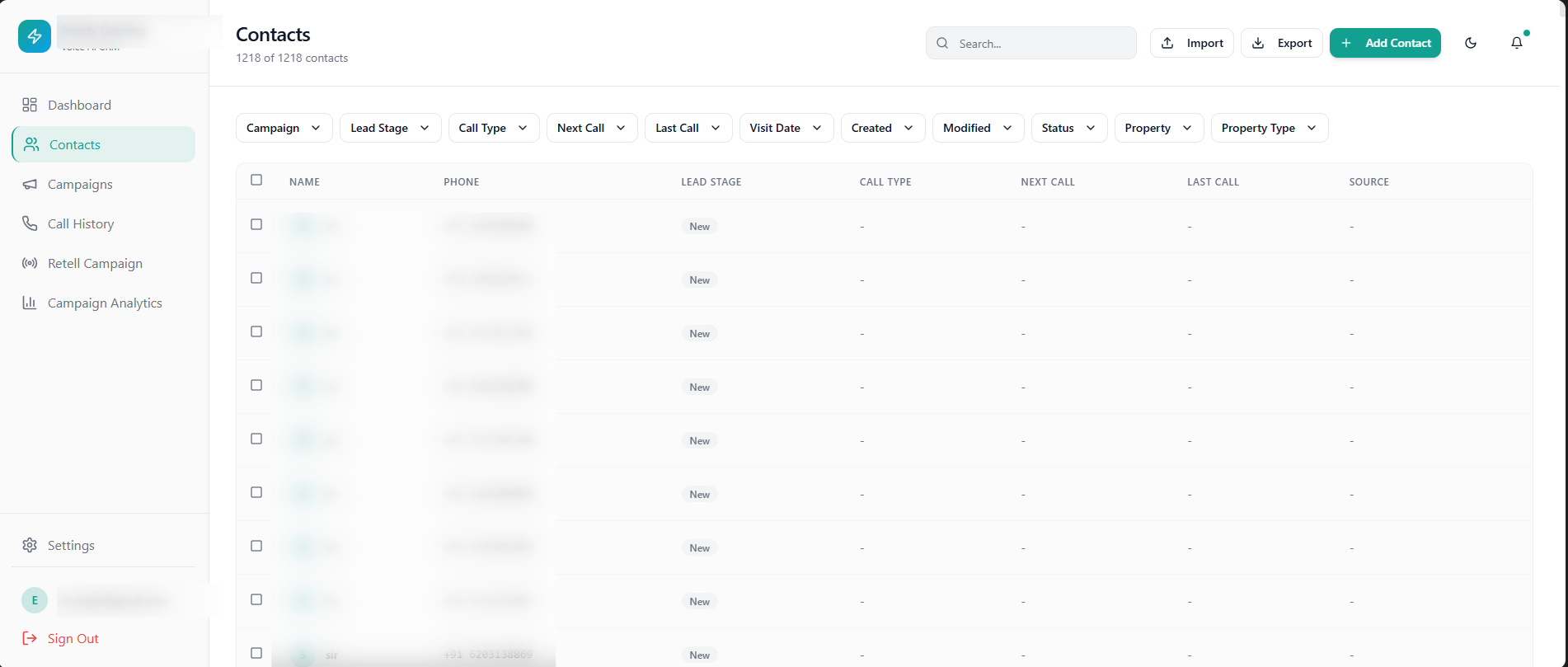
Task: Click the Export button
Action: (x=1282, y=43)
